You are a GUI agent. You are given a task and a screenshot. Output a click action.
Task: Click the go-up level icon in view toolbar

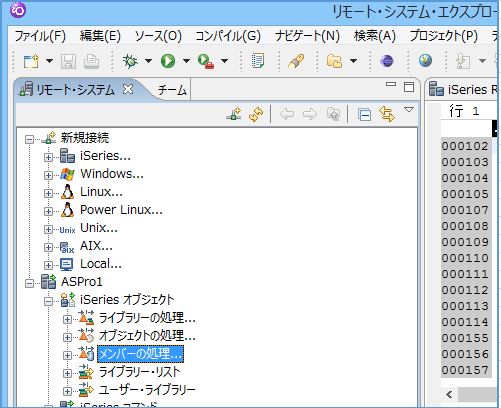(x=333, y=115)
